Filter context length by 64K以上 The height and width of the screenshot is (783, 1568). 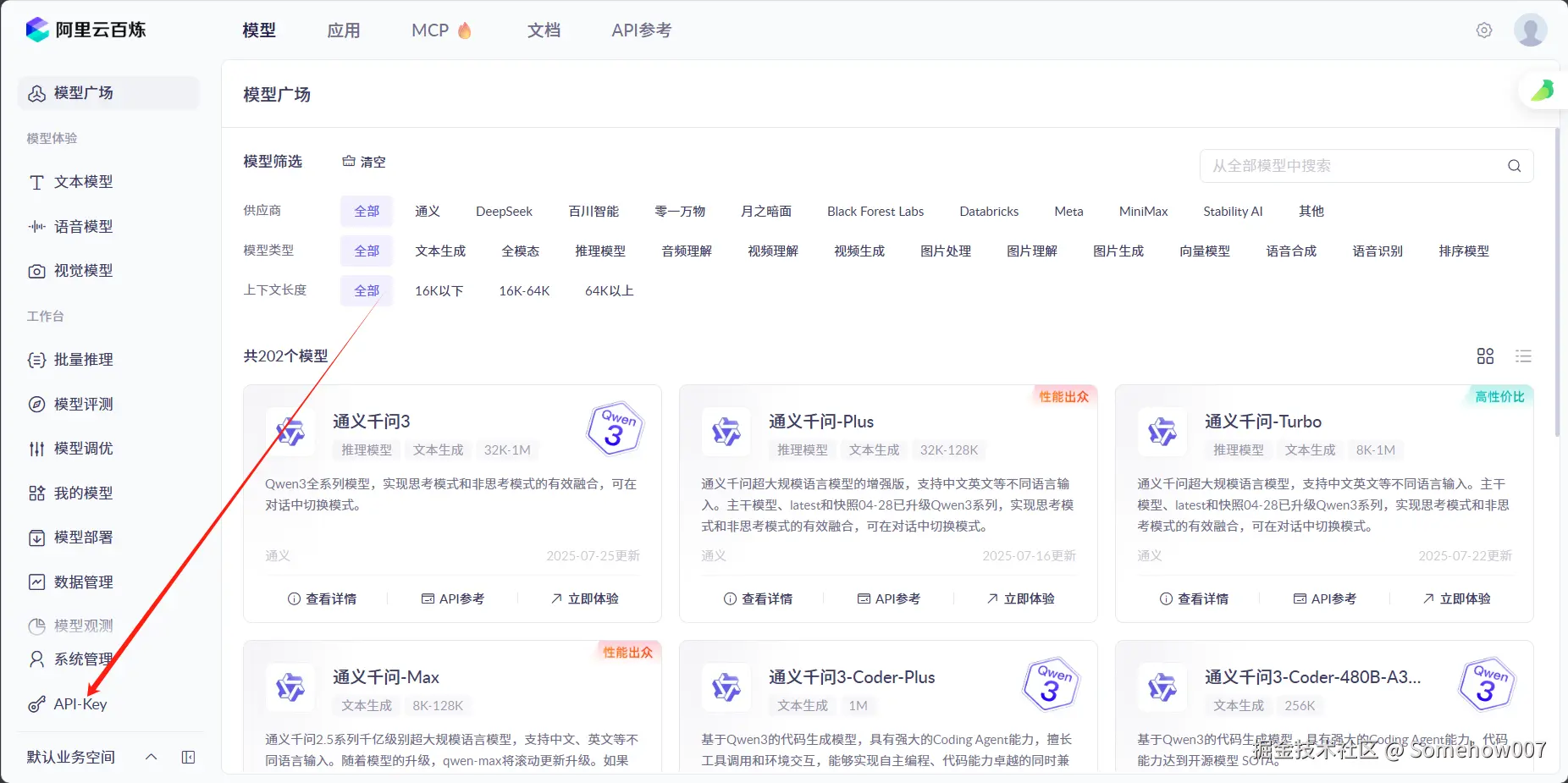pyautogui.click(x=609, y=290)
